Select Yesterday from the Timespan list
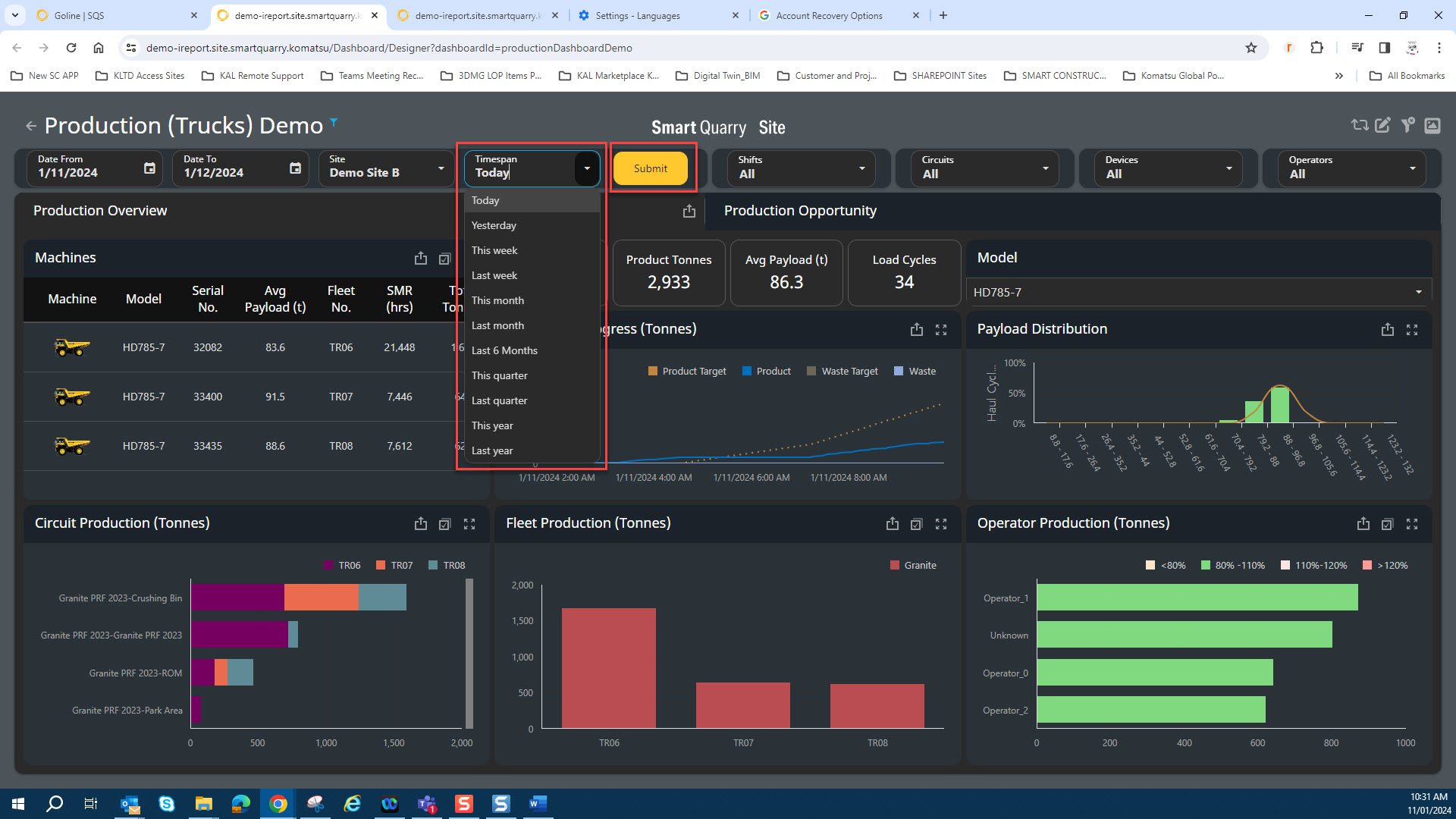This screenshot has height=819, width=1456. (x=532, y=225)
